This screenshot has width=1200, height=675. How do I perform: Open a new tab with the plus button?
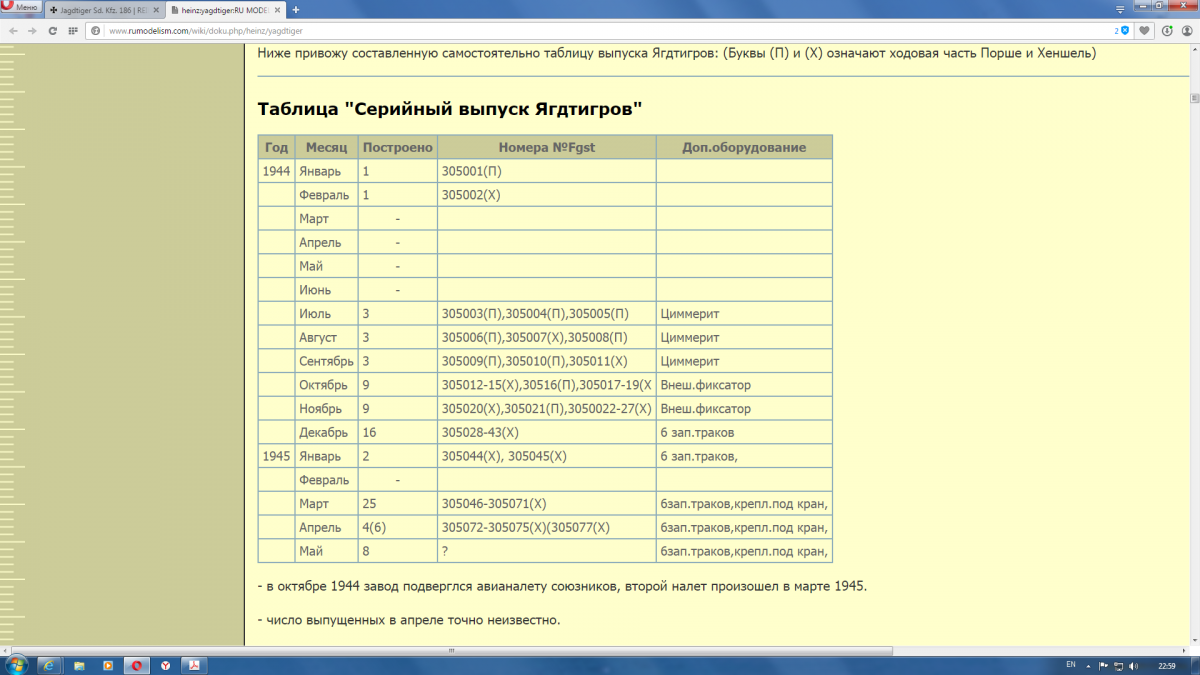[x=296, y=9]
